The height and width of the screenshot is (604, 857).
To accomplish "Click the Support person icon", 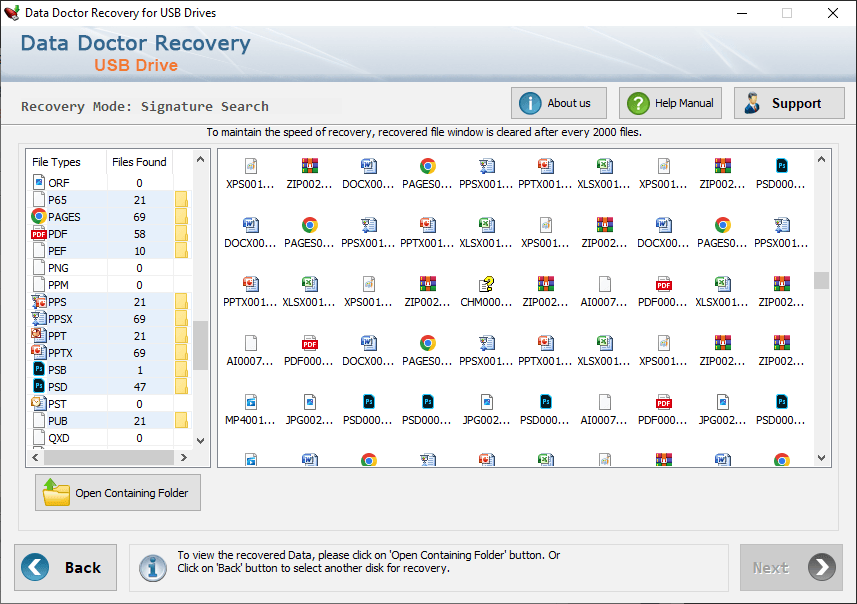I will coord(752,103).
